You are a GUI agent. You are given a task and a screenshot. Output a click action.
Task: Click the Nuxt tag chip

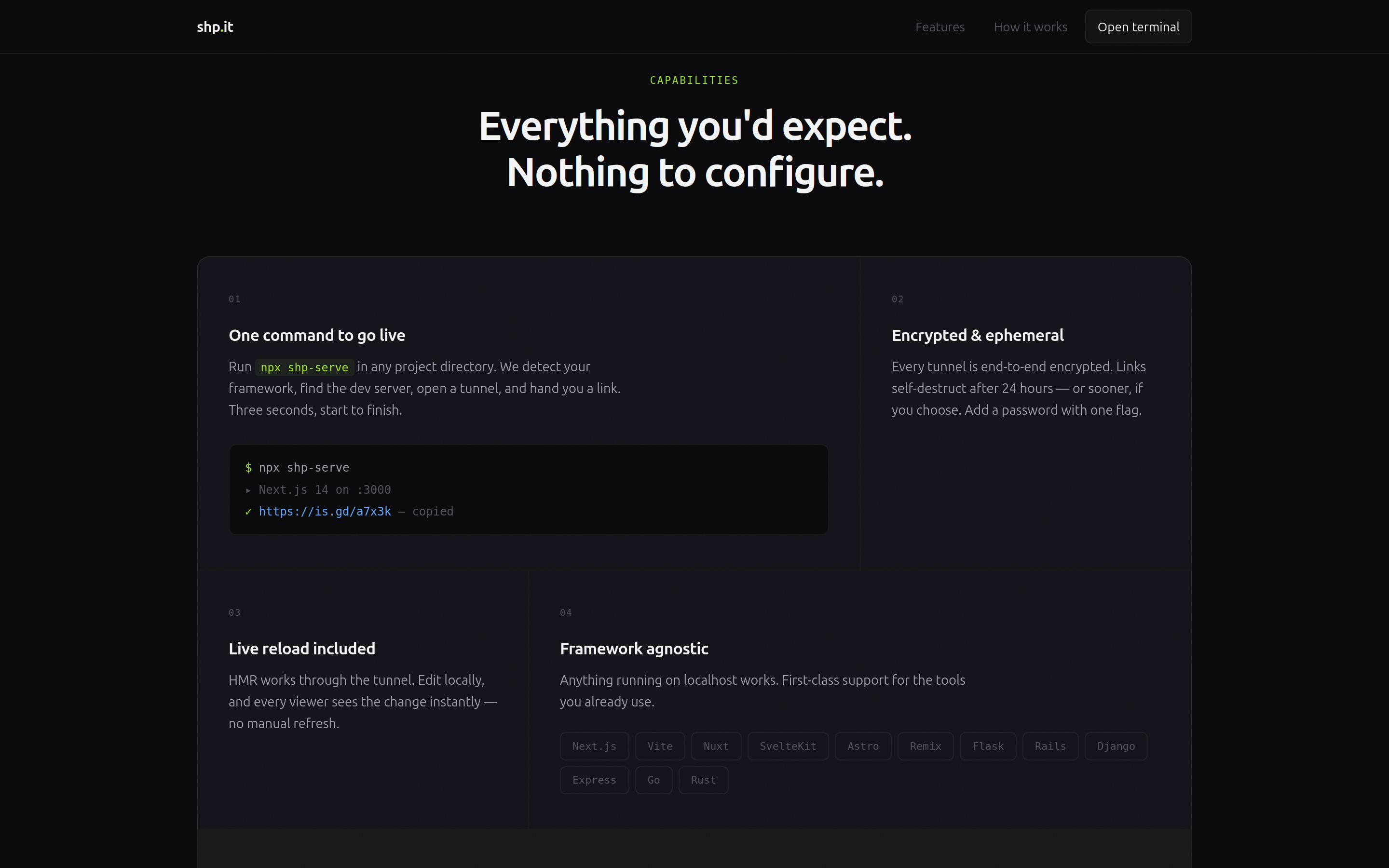click(716, 746)
